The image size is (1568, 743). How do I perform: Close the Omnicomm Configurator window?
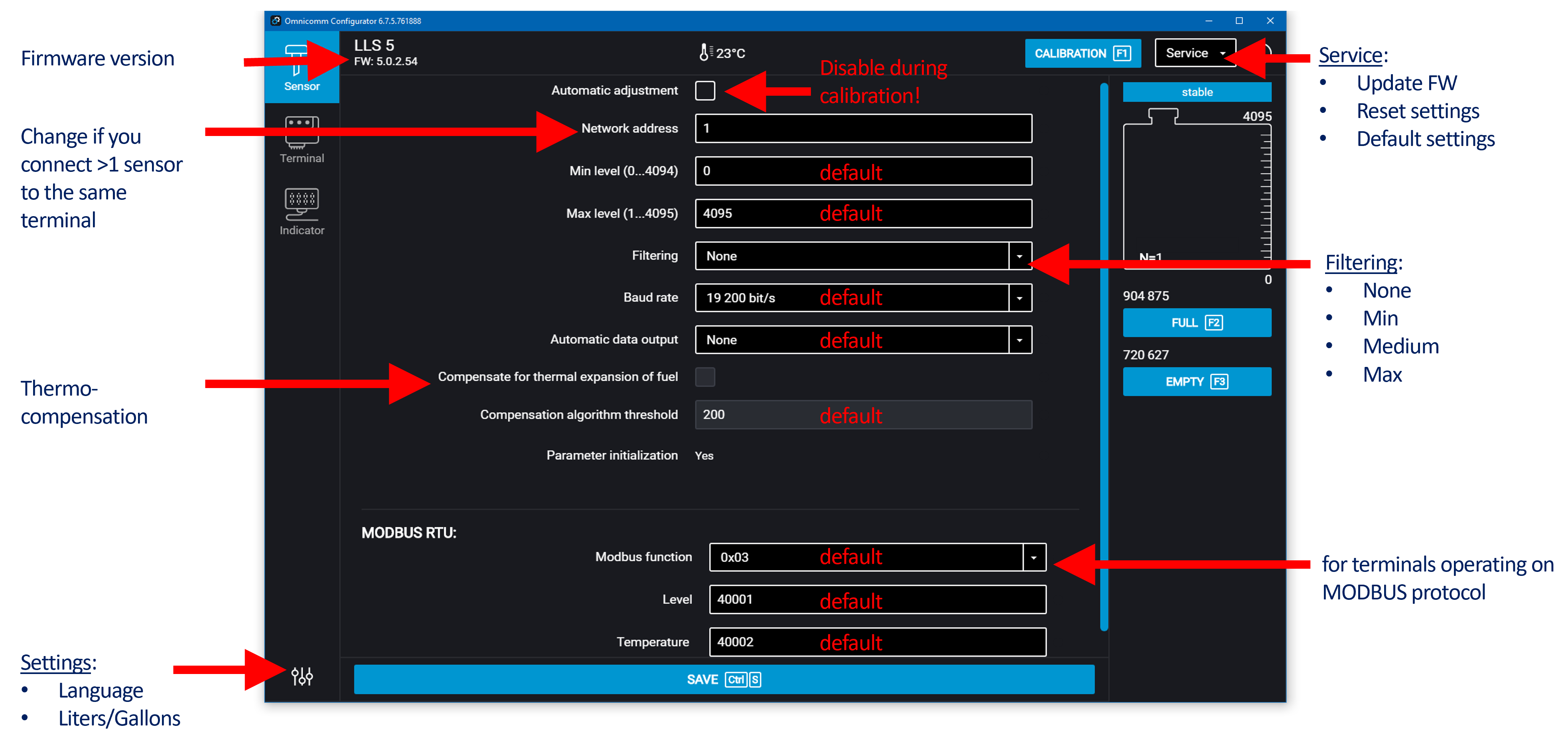pos(1270,21)
